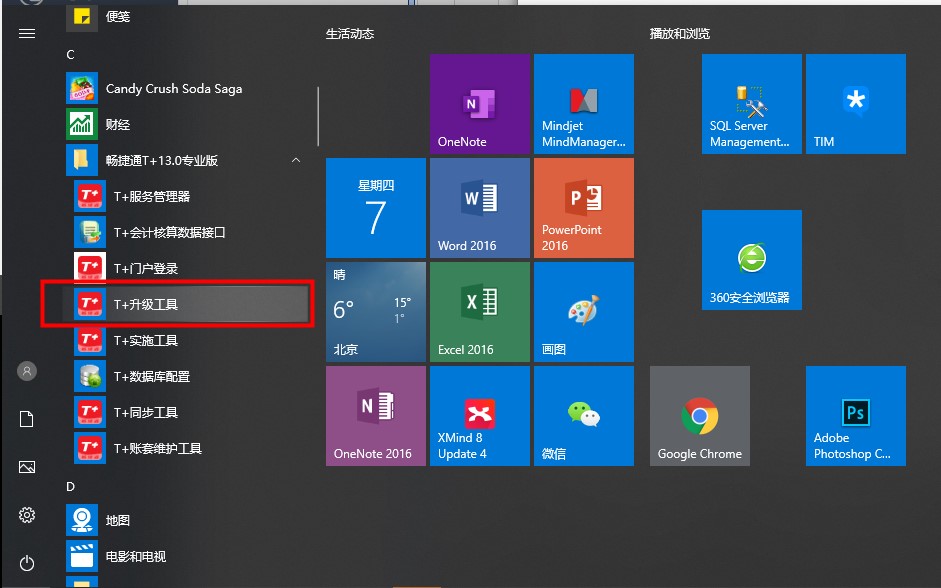
Task: Launch the XMind 8 Update 4 tile
Action: 480,416
